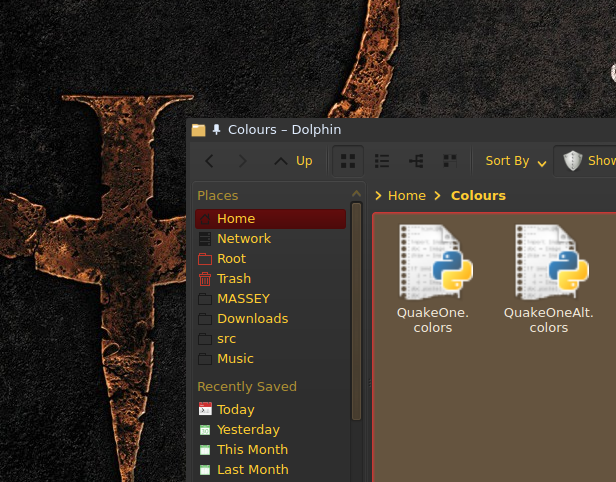Viewport: 616px width, 482px height.
Task: Switch to Details tree view mode
Action: tap(416, 161)
